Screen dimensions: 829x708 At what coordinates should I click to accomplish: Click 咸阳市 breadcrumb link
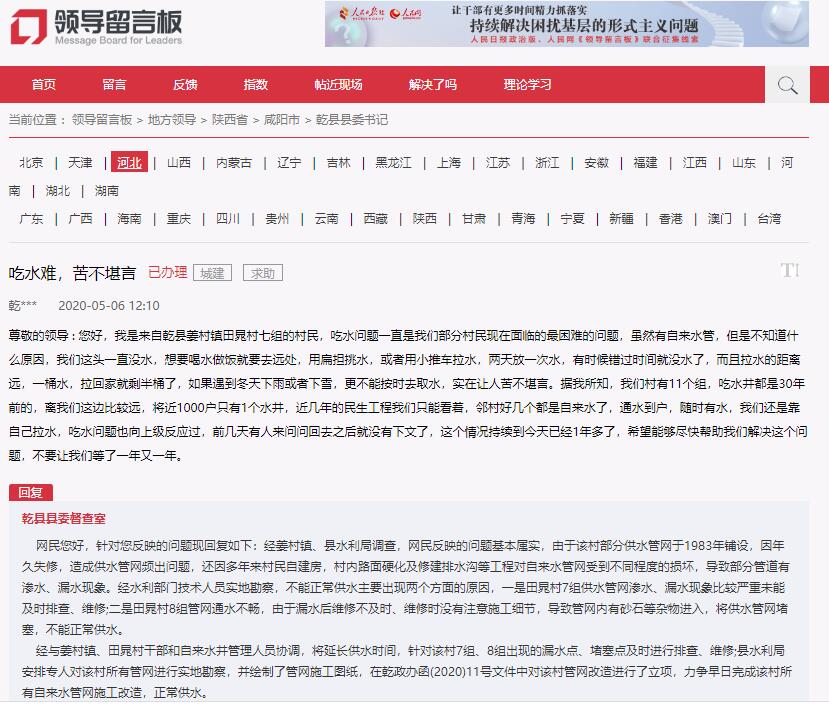point(282,120)
